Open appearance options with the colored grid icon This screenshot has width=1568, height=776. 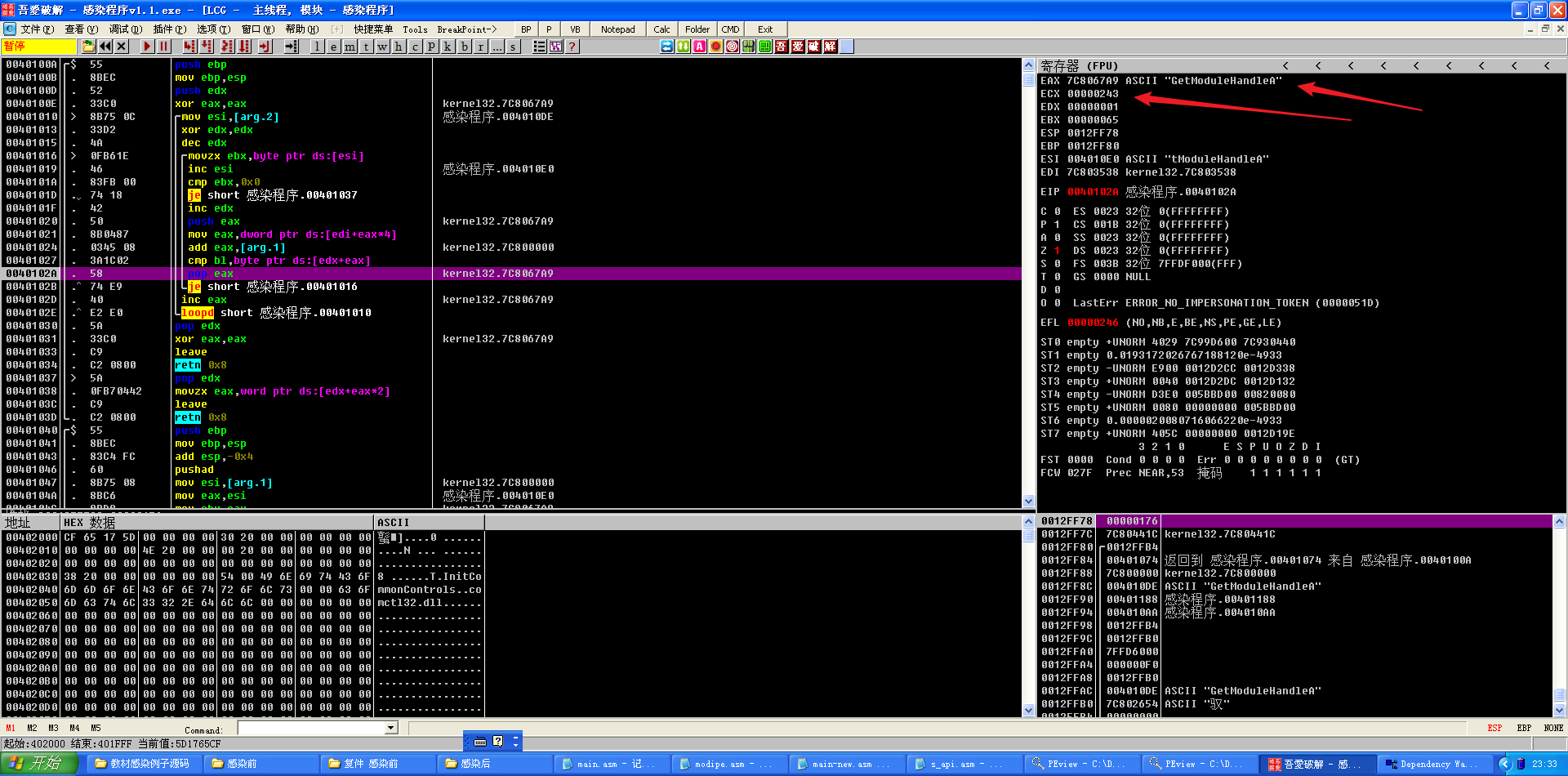pyautogui.click(x=555, y=47)
